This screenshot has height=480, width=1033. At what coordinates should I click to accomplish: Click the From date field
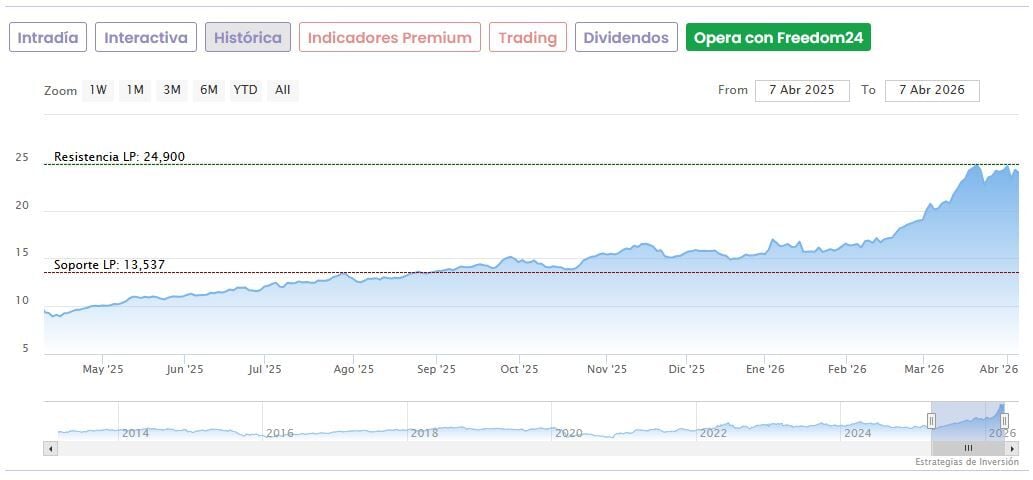[802, 90]
